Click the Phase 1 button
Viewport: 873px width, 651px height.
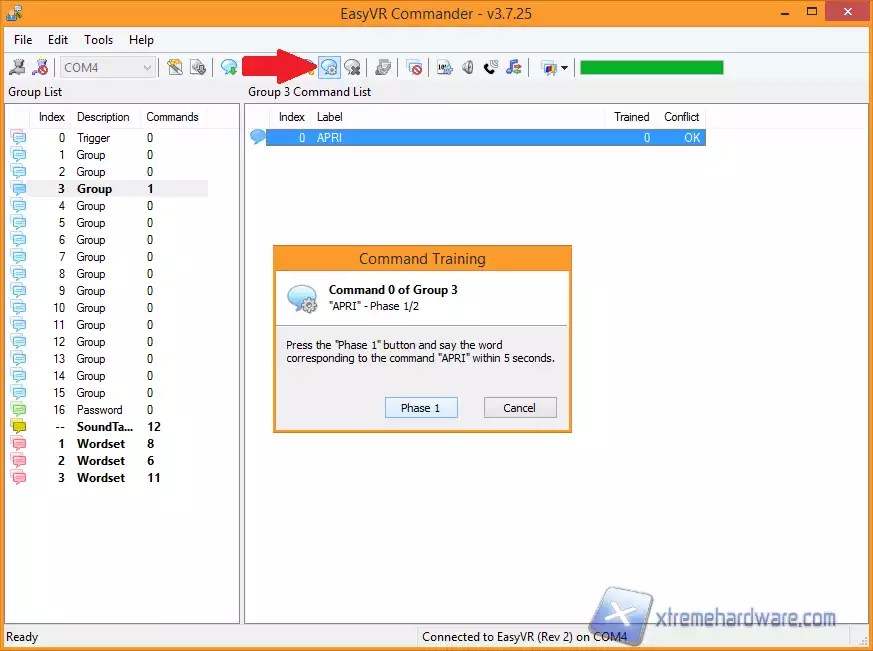(421, 408)
